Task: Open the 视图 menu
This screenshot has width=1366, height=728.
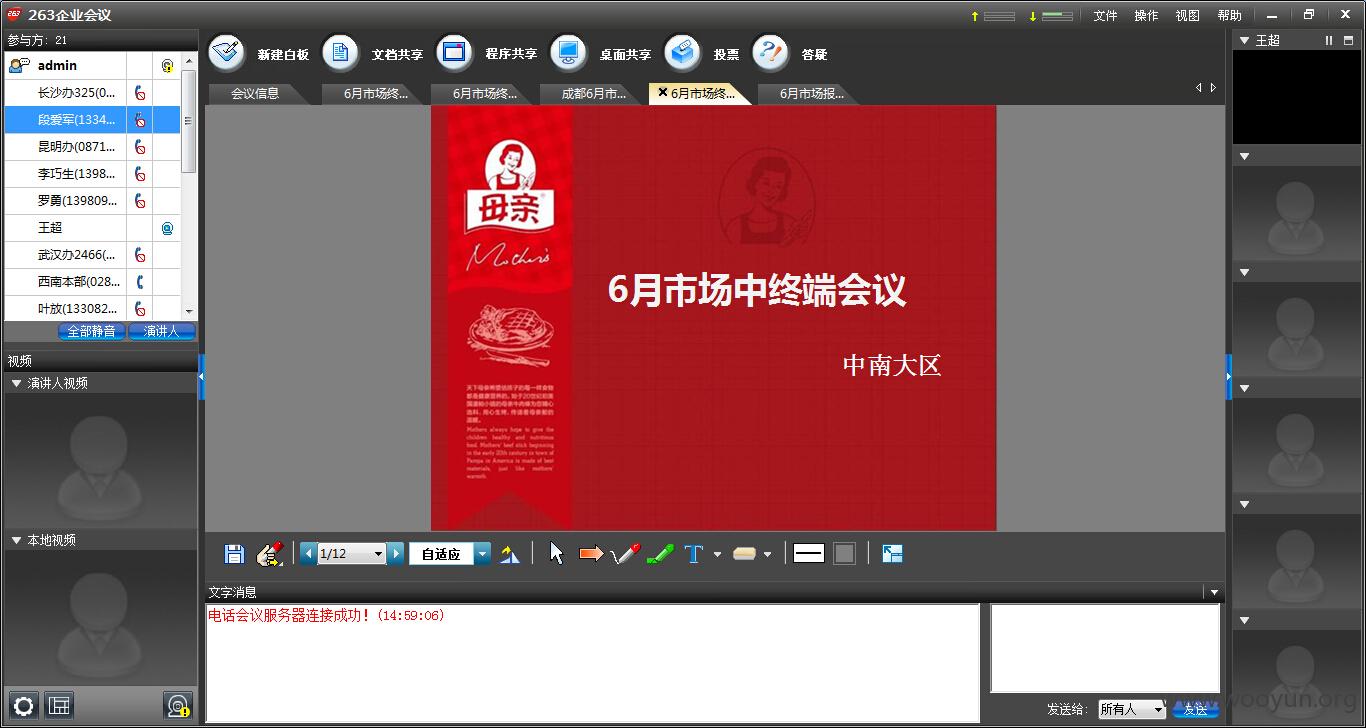Action: pos(1187,15)
